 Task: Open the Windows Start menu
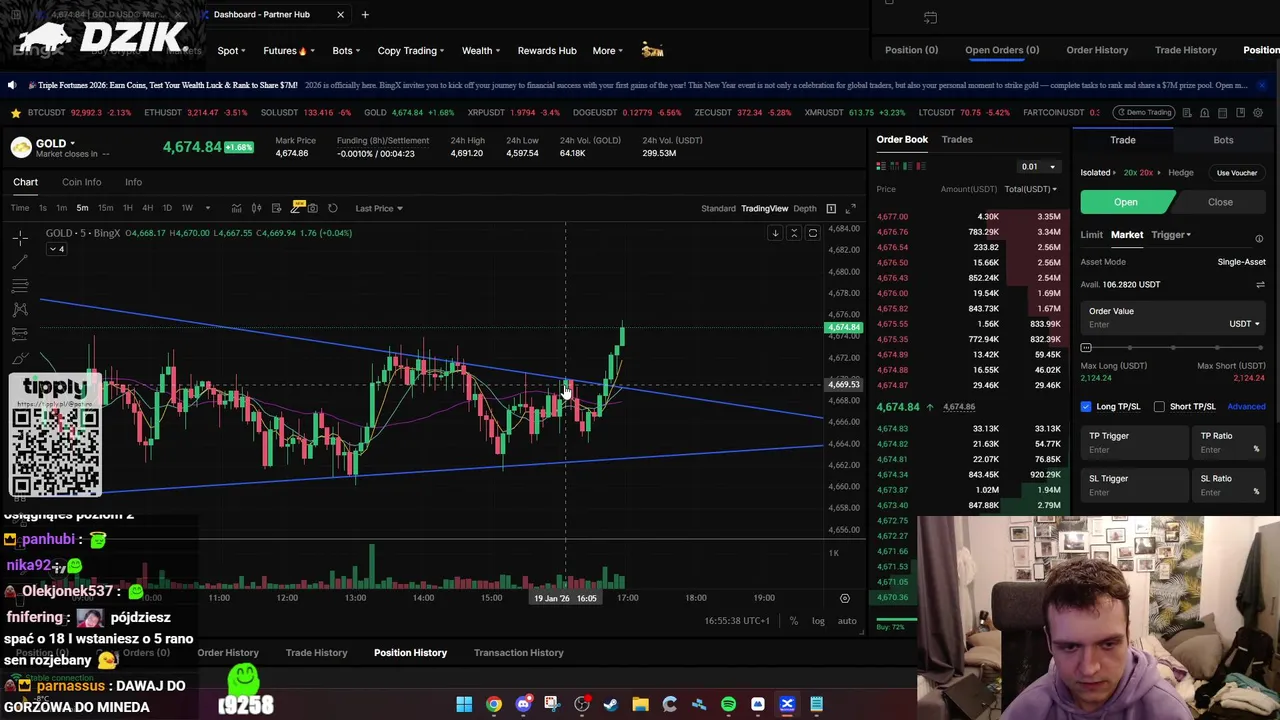464,704
